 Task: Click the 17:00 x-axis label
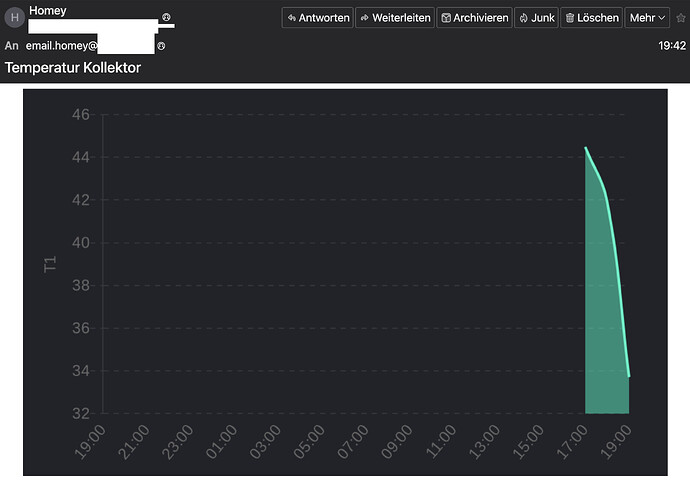tap(572, 442)
